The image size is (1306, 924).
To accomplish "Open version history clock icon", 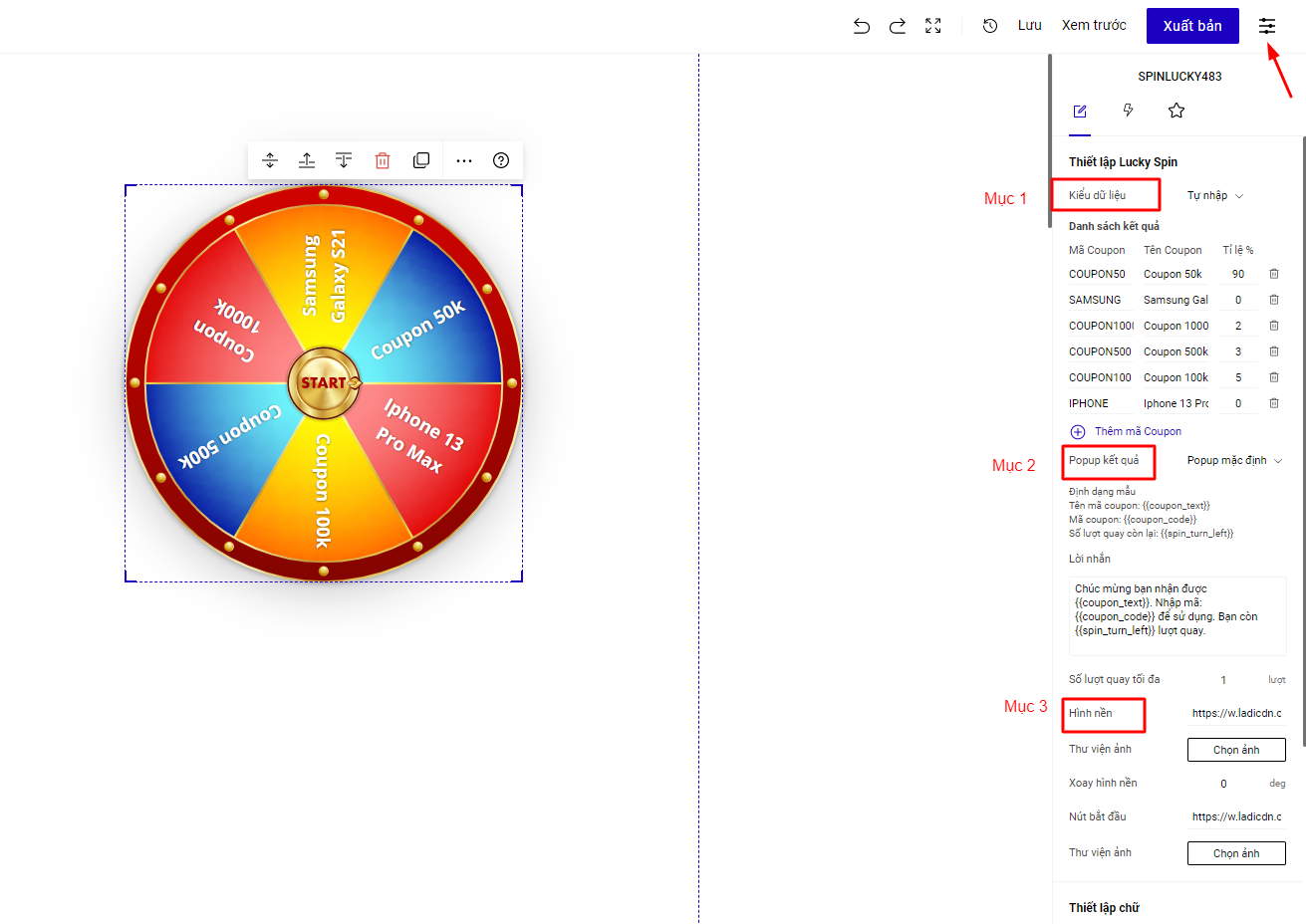I will 990,26.
